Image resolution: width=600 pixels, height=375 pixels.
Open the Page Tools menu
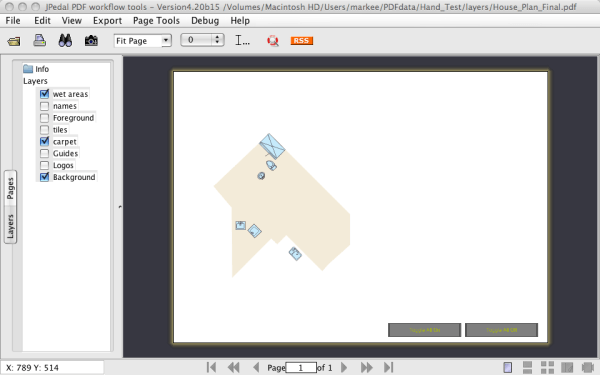click(x=156, y=21)
